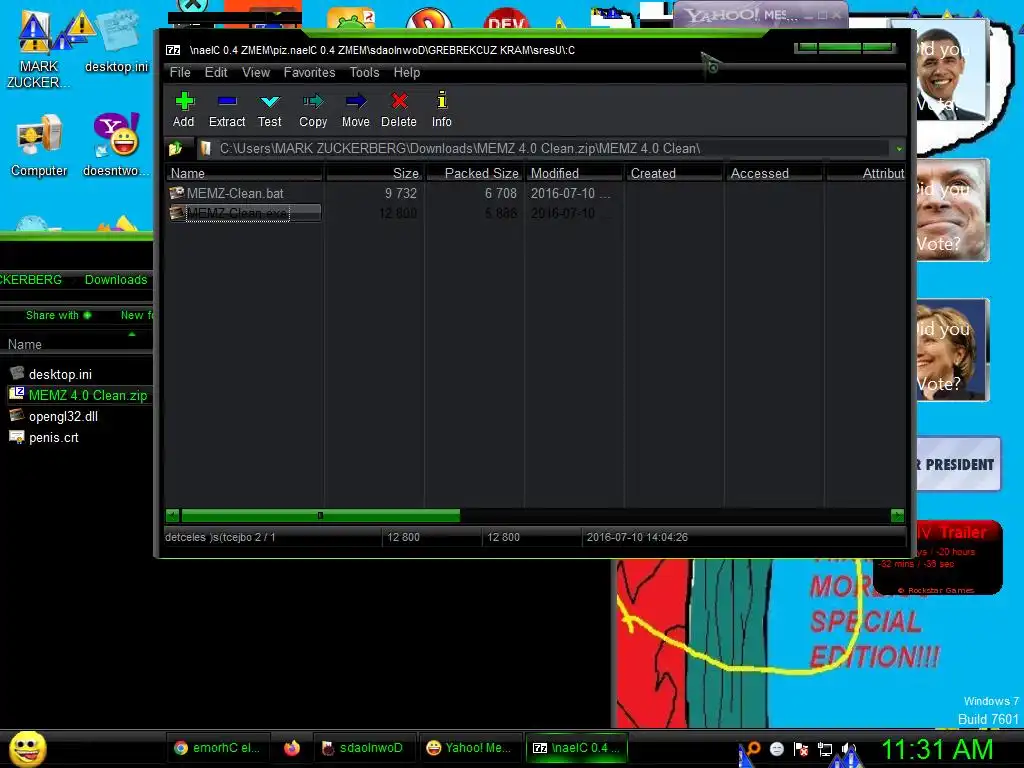Open the Firefox taskbar icon
Image resolution: width=1024 pixels, height=768 pixels.
coord(292,748)
